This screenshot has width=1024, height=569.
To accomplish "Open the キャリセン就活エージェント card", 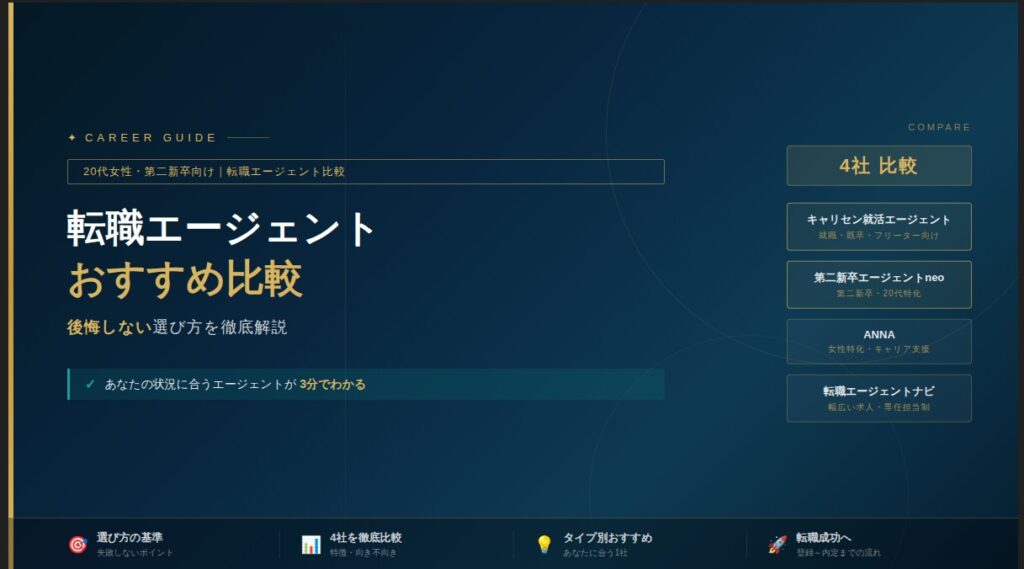I will [879, 227].
